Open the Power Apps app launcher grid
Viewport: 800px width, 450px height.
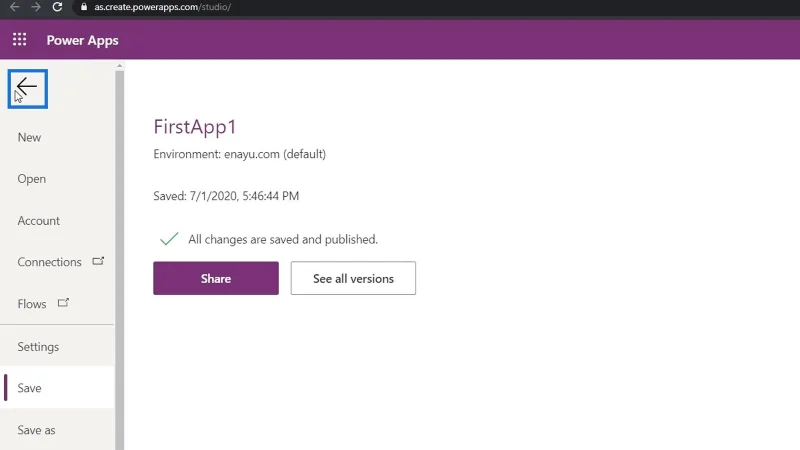pyautogui.click(x=19, y=40)
